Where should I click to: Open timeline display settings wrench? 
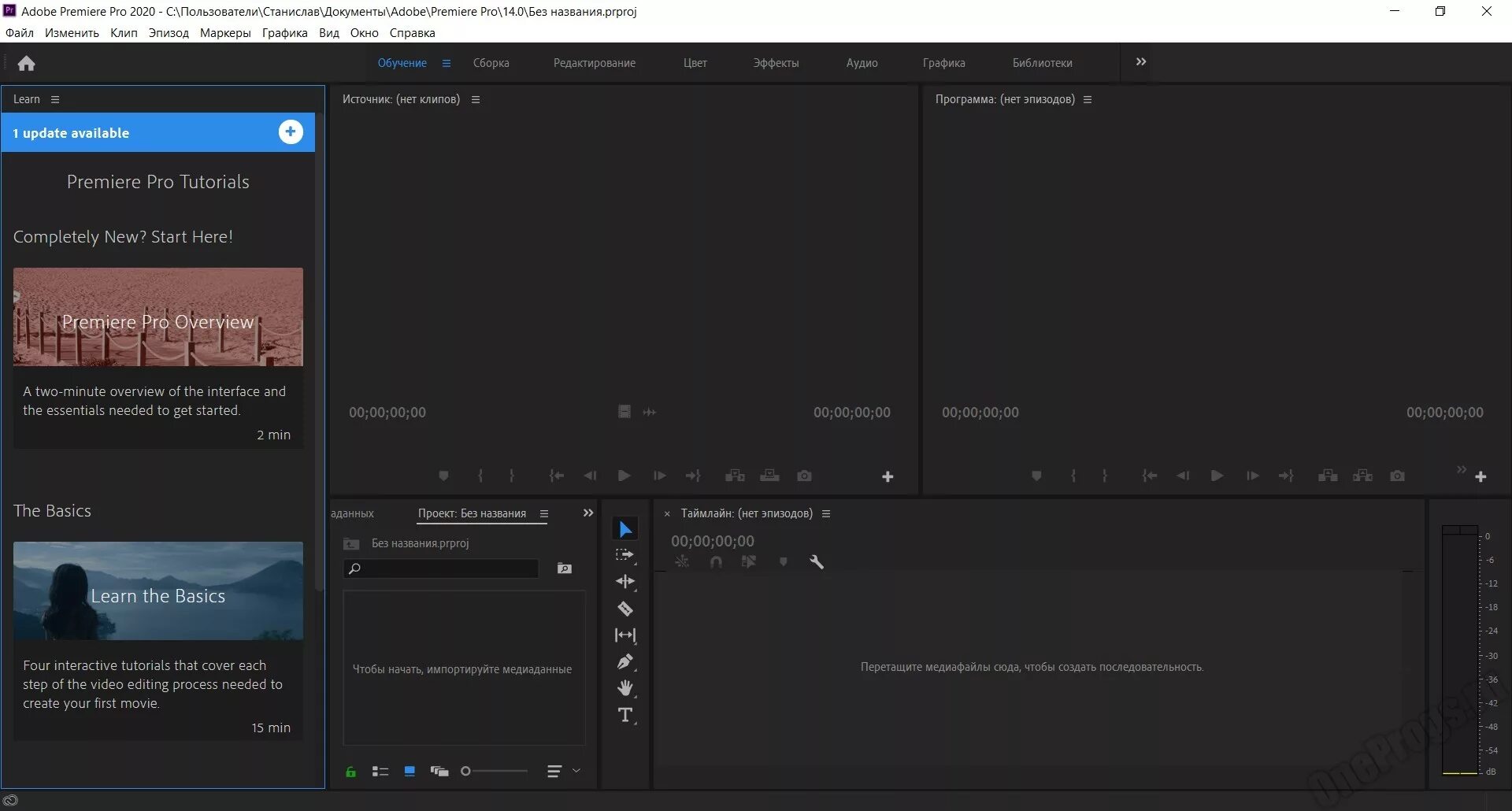pyautogui.click(x=817, y=561)
